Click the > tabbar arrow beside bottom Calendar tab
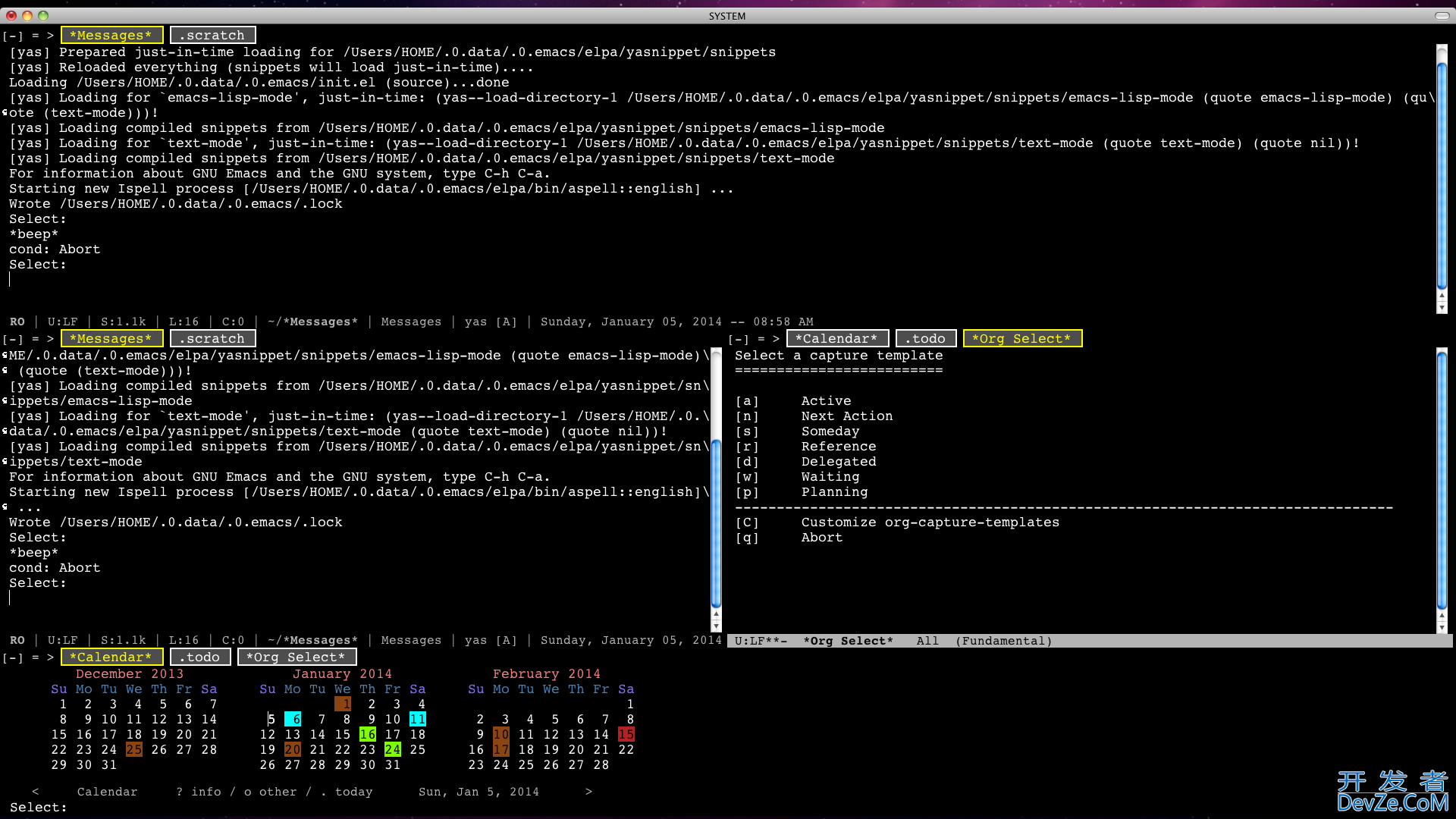Image resolution: width=1456 pixels, height=819 pixels. (50, 657)
